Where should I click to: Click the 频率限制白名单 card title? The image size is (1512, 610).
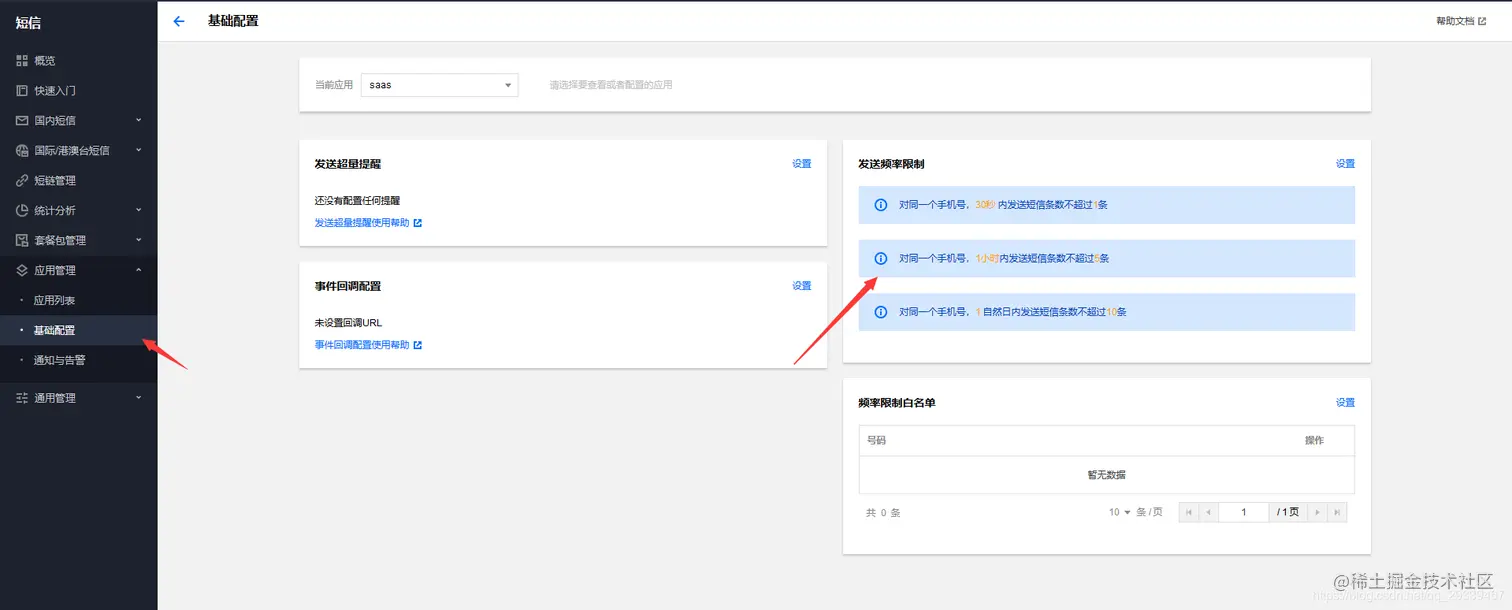point(897,403)
